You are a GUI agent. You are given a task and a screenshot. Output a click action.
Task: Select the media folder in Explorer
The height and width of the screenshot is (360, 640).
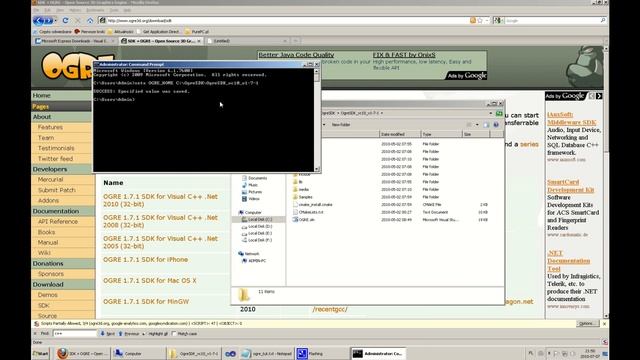[x=303, y=189]
